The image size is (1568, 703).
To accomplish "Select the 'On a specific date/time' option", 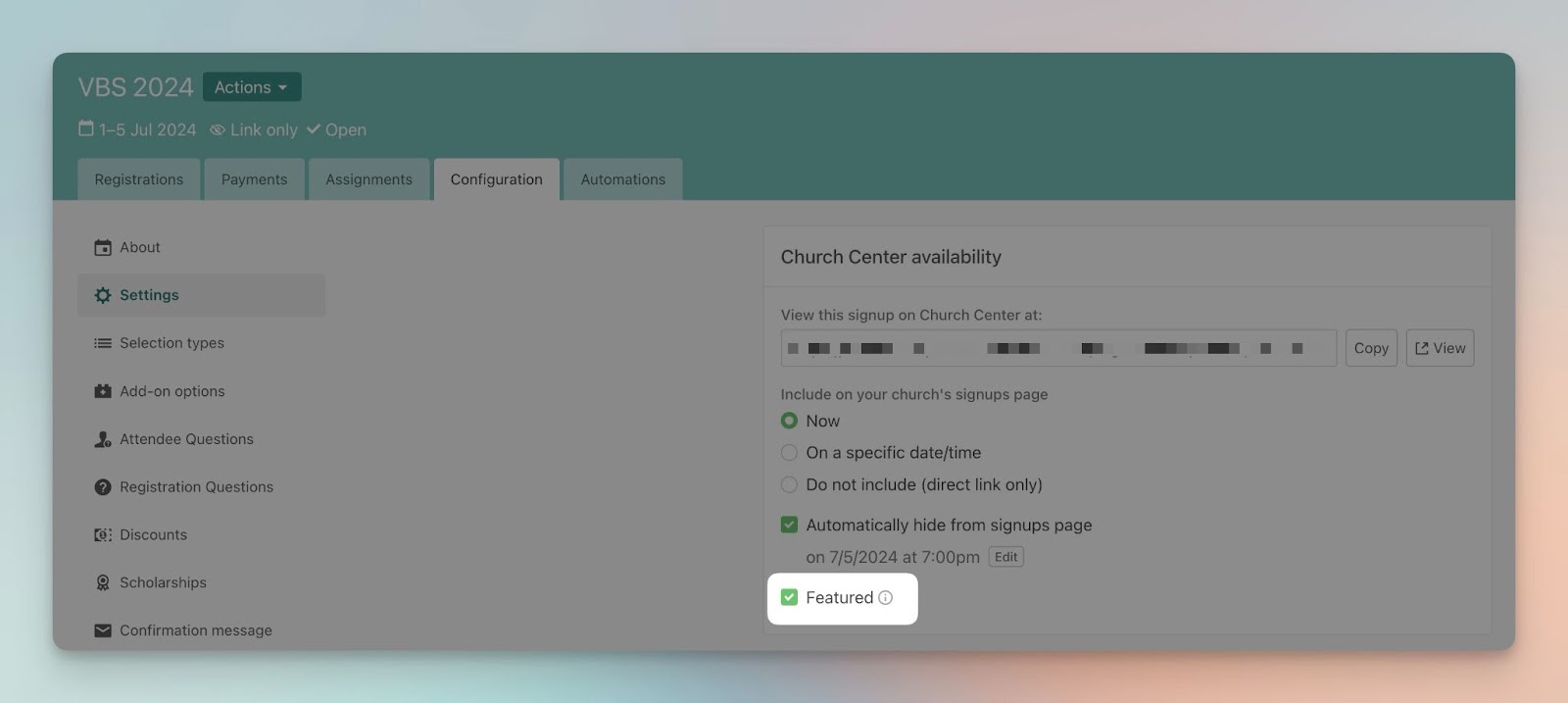I will tap(789, 453).
